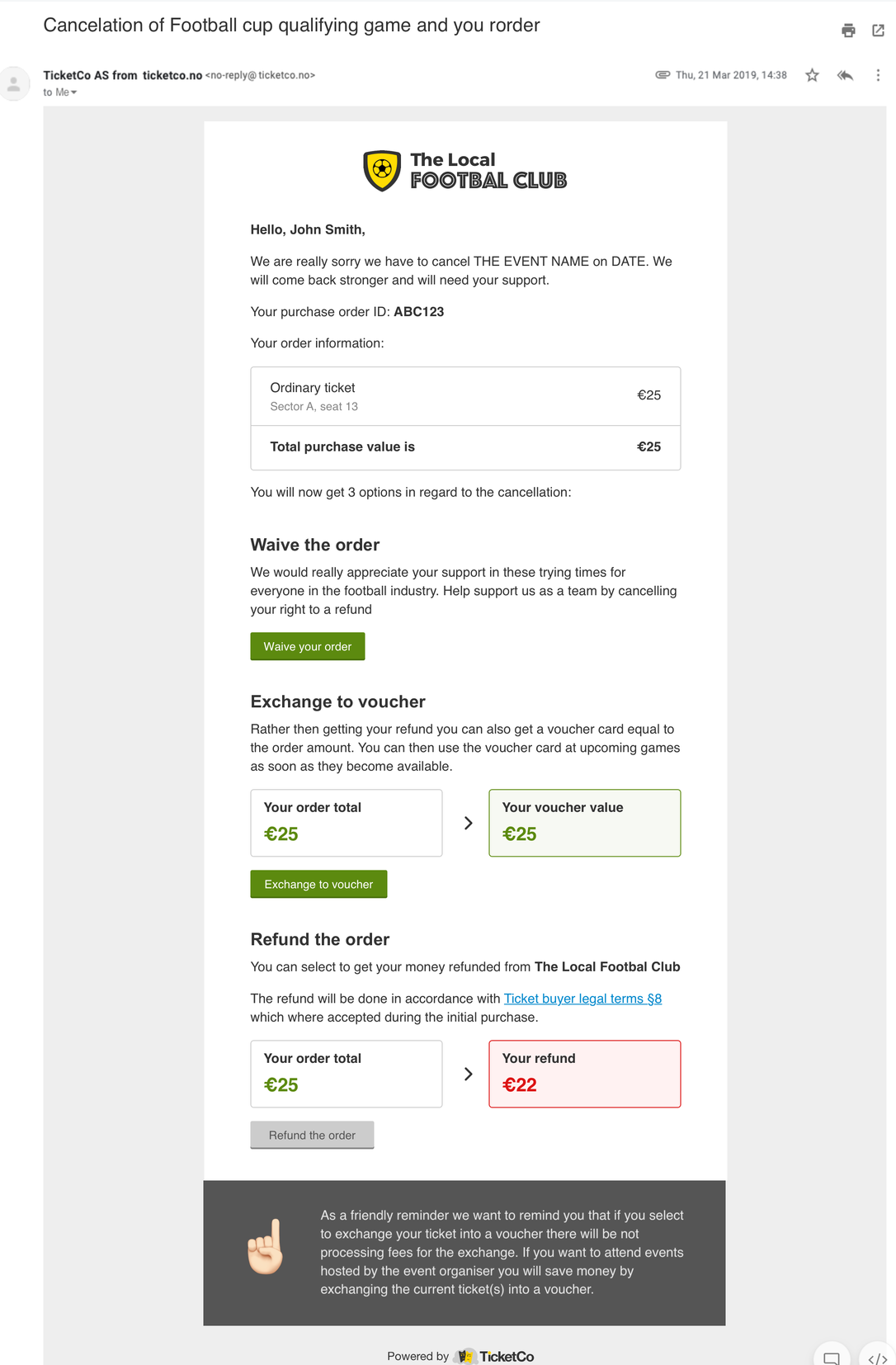The width and height of the screenshot is (896, 1365).
Task: Click the attachment paperclip icon
Action: point(663,74)
